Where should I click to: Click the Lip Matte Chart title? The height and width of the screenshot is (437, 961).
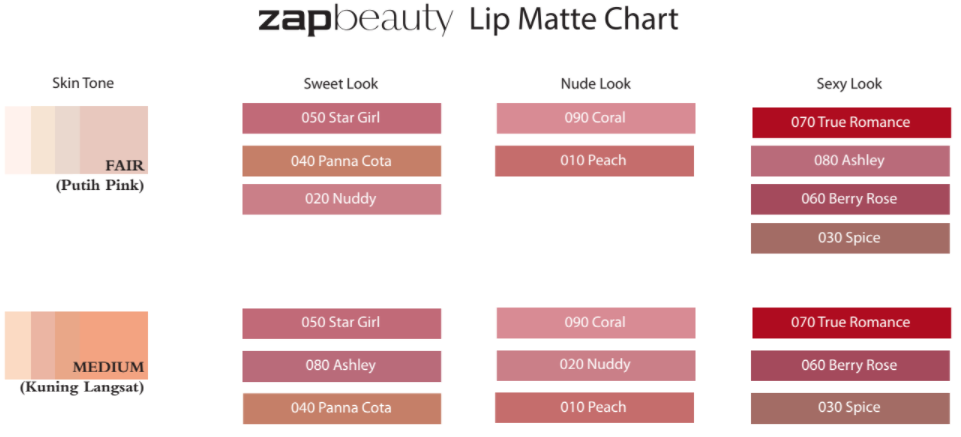click(x=574, y=19)
